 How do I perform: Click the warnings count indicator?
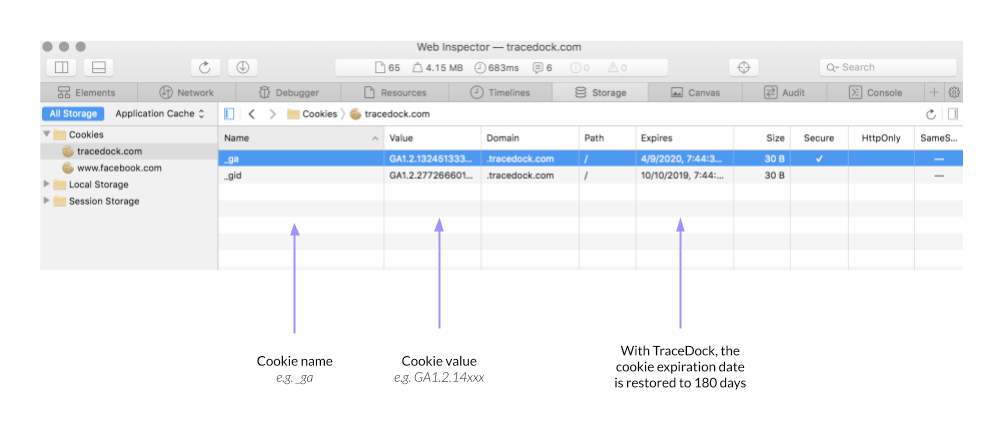[617, 68]
